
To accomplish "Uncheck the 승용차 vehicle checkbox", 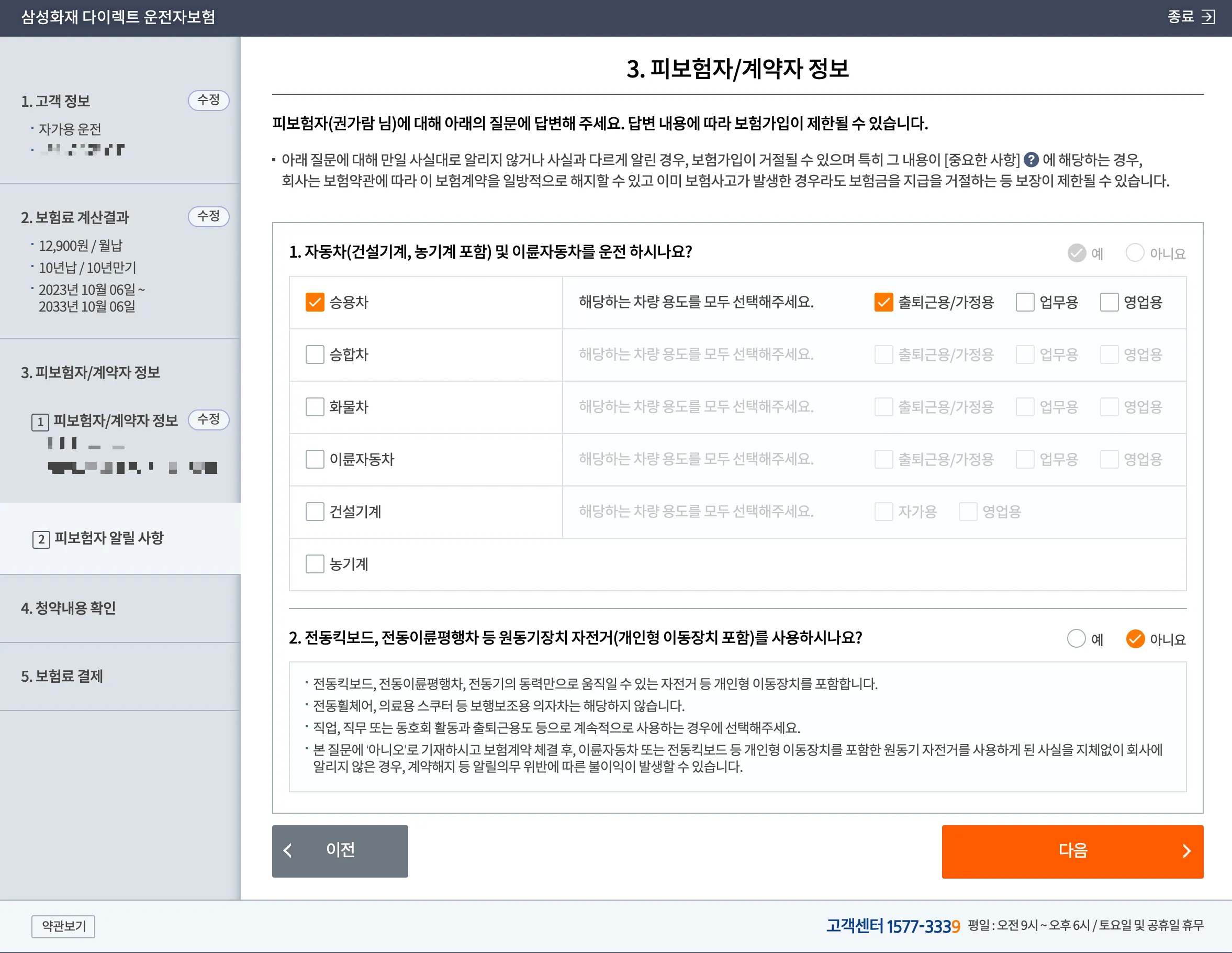I will (315, 302).
